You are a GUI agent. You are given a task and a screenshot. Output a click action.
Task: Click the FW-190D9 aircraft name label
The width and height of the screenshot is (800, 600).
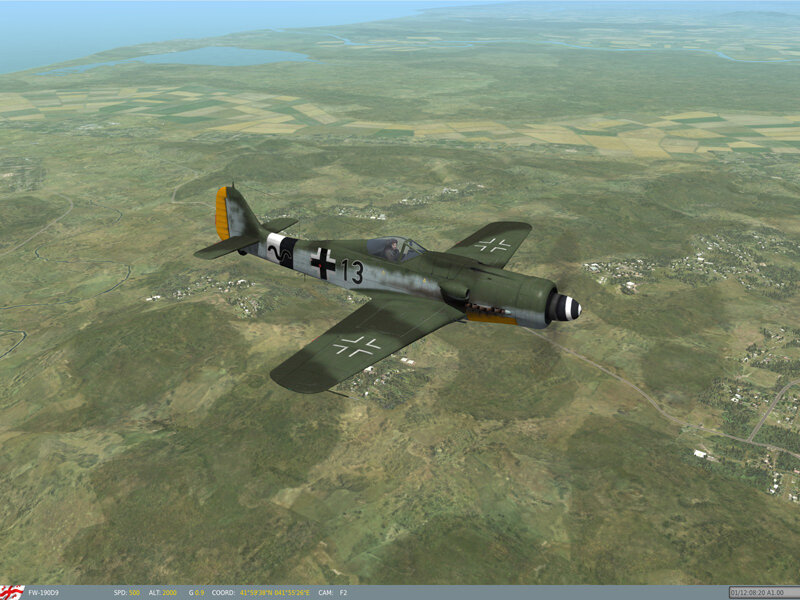tap(43, 593)
